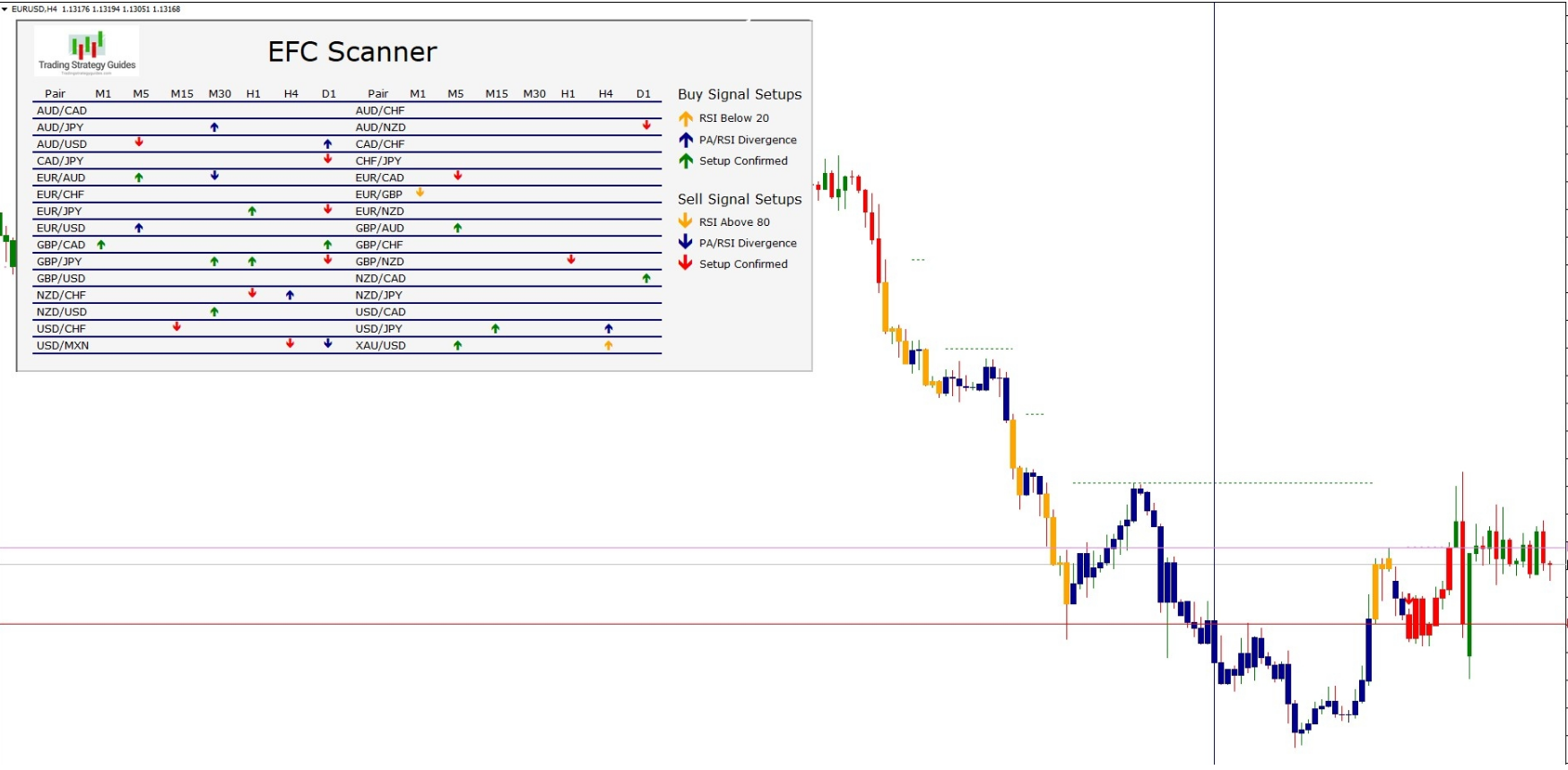Click the USD/MXN D1 blue down arrow
1568x770 pixels.
coord(328,343)
